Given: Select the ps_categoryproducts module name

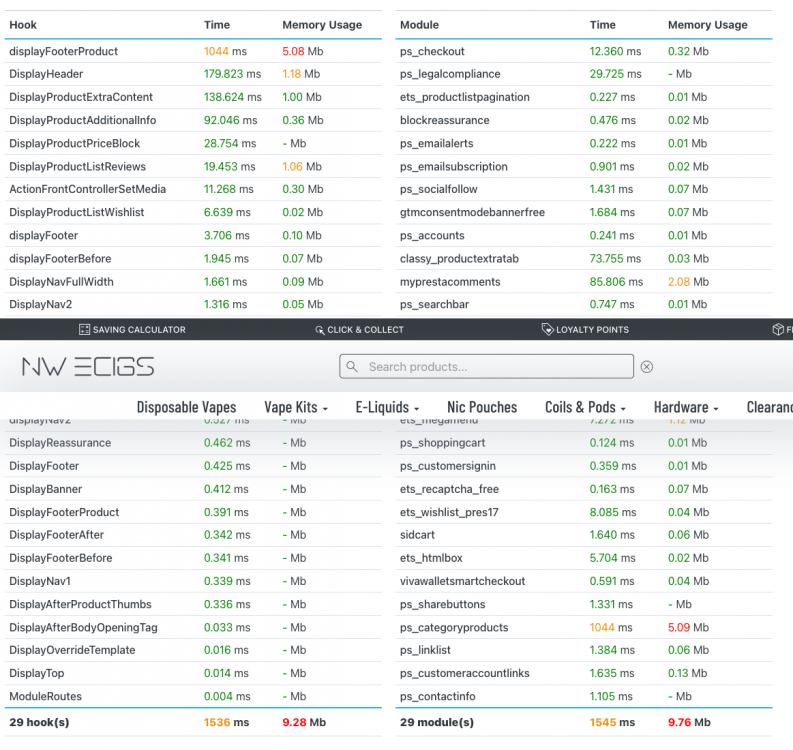Looking at the screenshot, I should [x=454, y=628].
